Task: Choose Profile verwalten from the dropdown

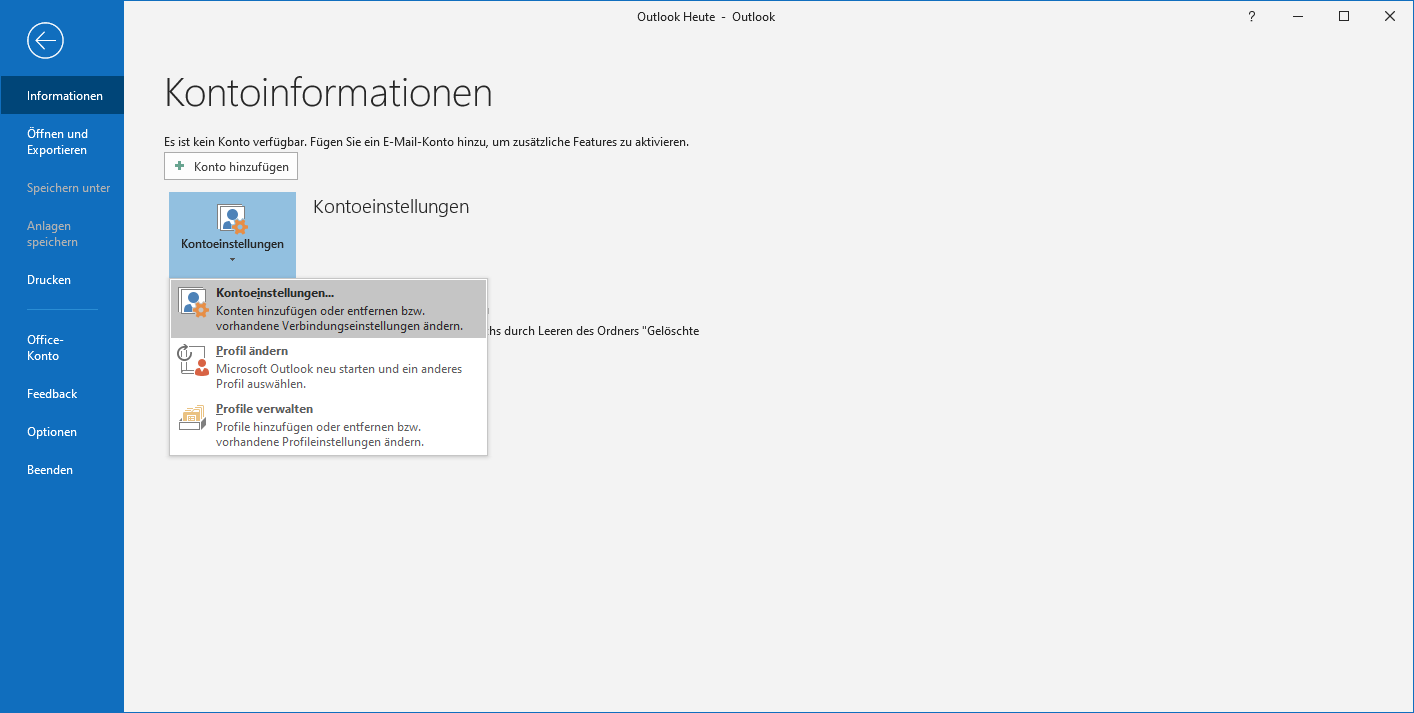Action: (328, 425)
